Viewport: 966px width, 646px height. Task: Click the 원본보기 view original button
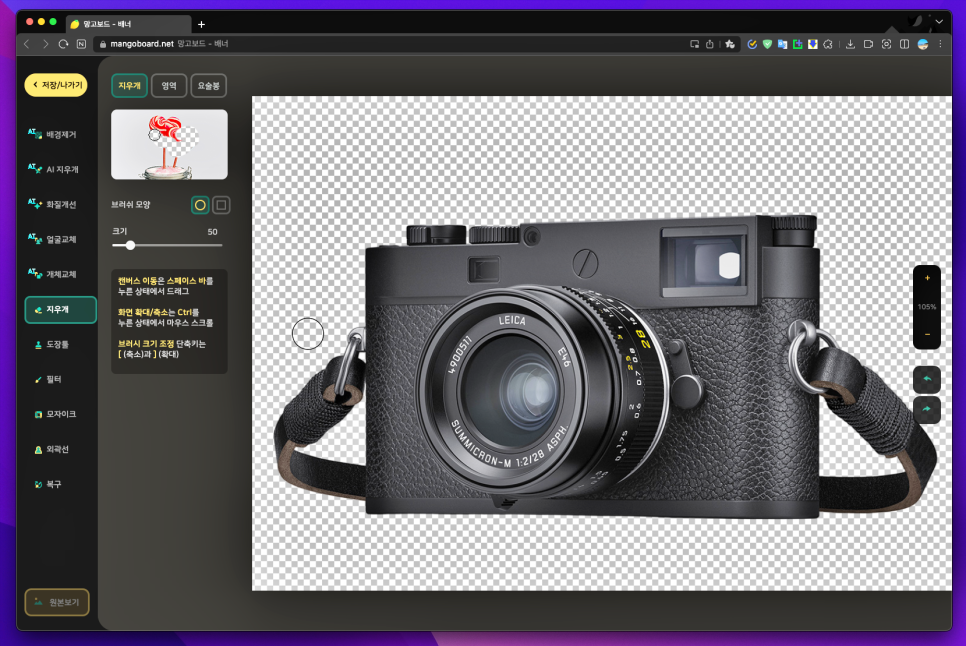coord(57,602)
